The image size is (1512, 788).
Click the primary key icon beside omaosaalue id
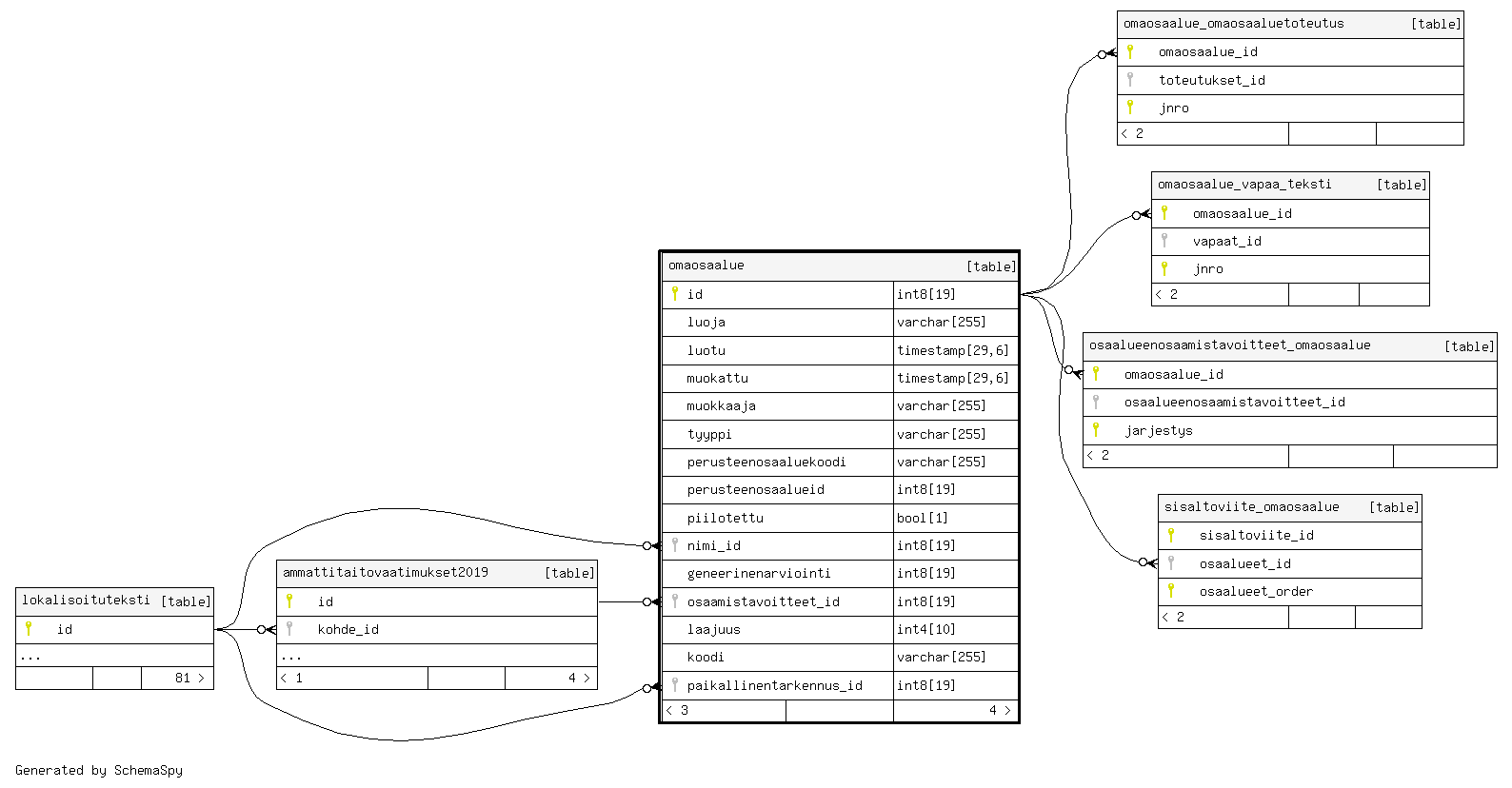[675, 294]
